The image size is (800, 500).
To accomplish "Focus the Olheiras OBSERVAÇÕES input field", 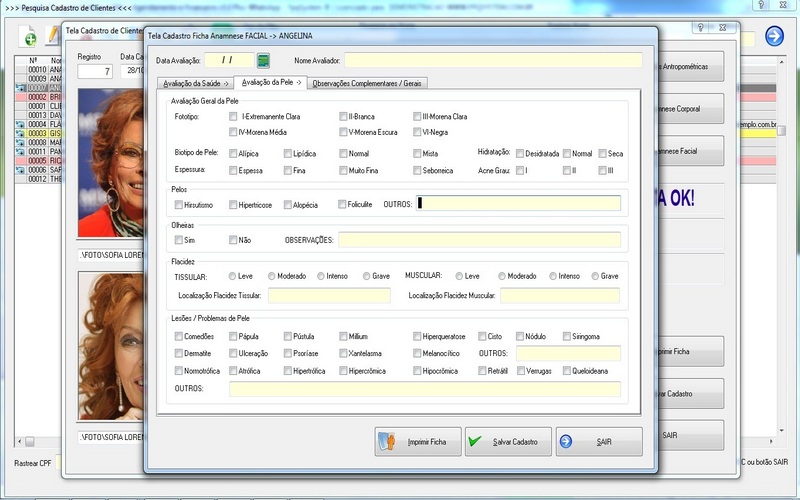I will [x=479, y=240].
